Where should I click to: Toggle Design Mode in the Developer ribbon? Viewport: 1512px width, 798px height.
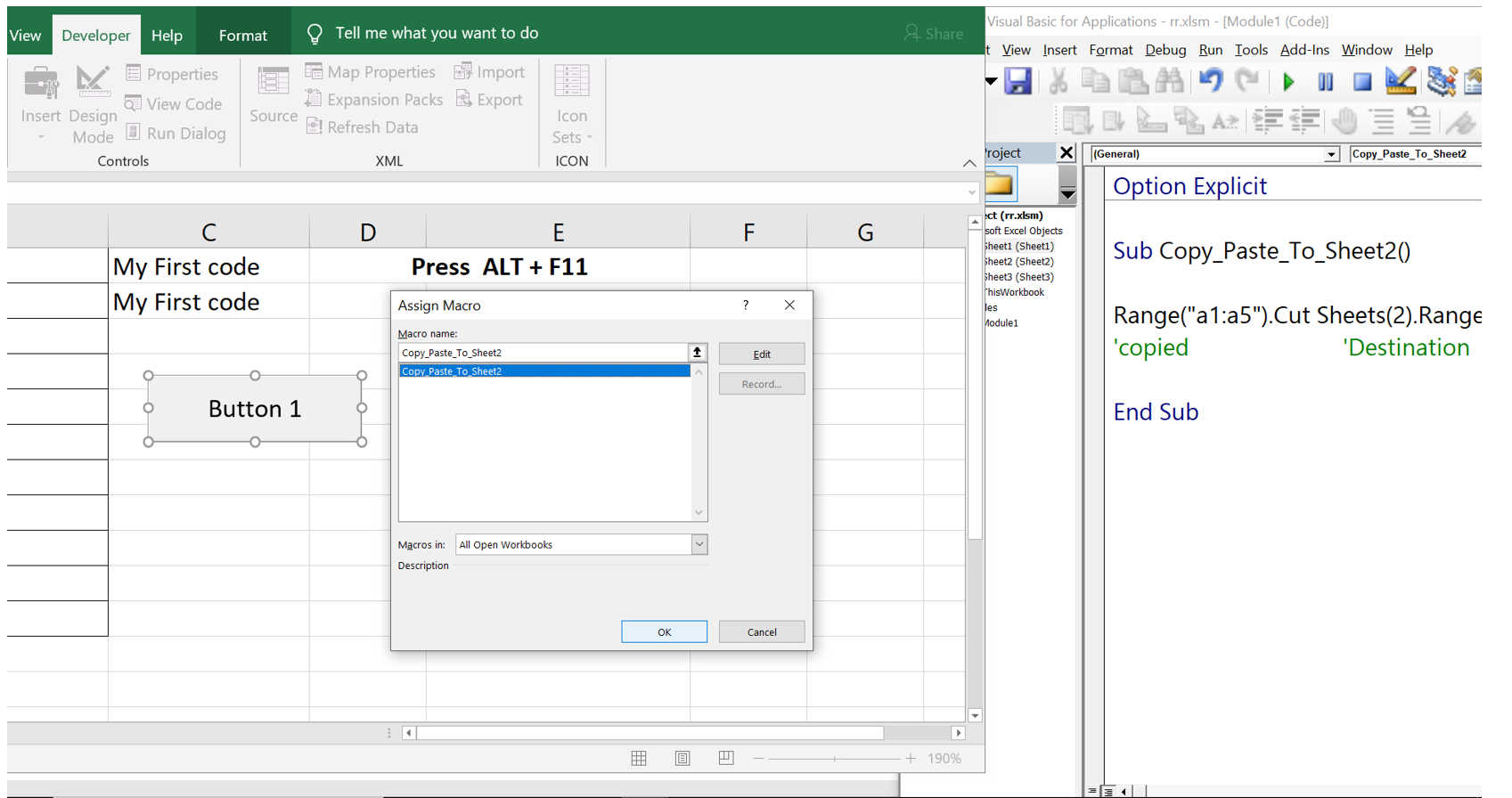[93, 104]
